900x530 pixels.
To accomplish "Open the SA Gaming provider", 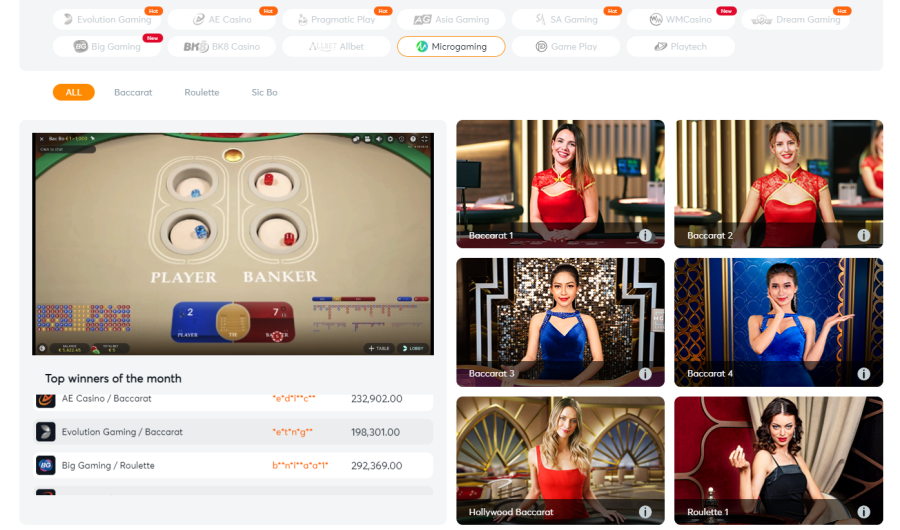I will point(566,20).
